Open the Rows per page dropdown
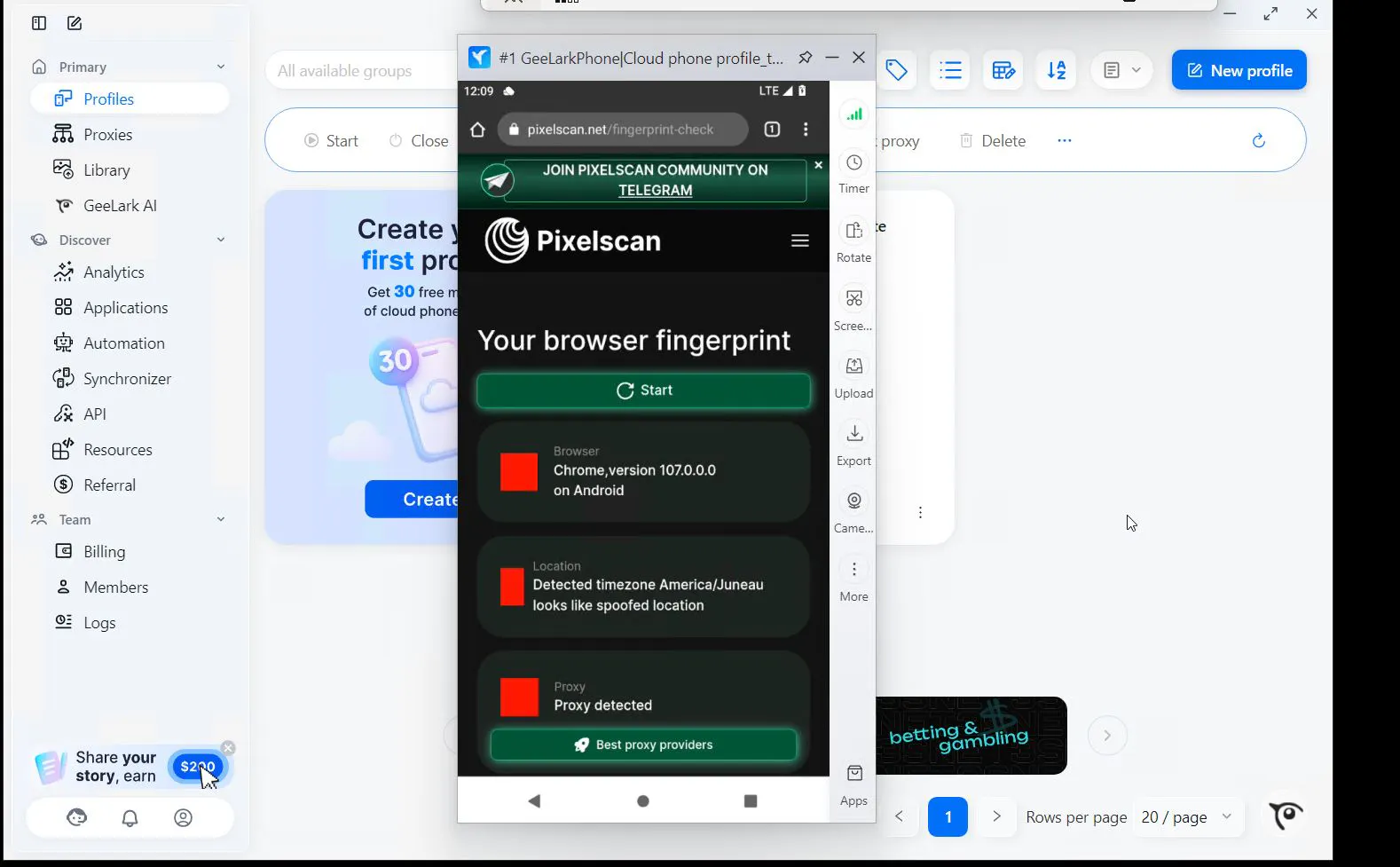The height and width of the screenshot is (867, 1400). [1188, 816]
